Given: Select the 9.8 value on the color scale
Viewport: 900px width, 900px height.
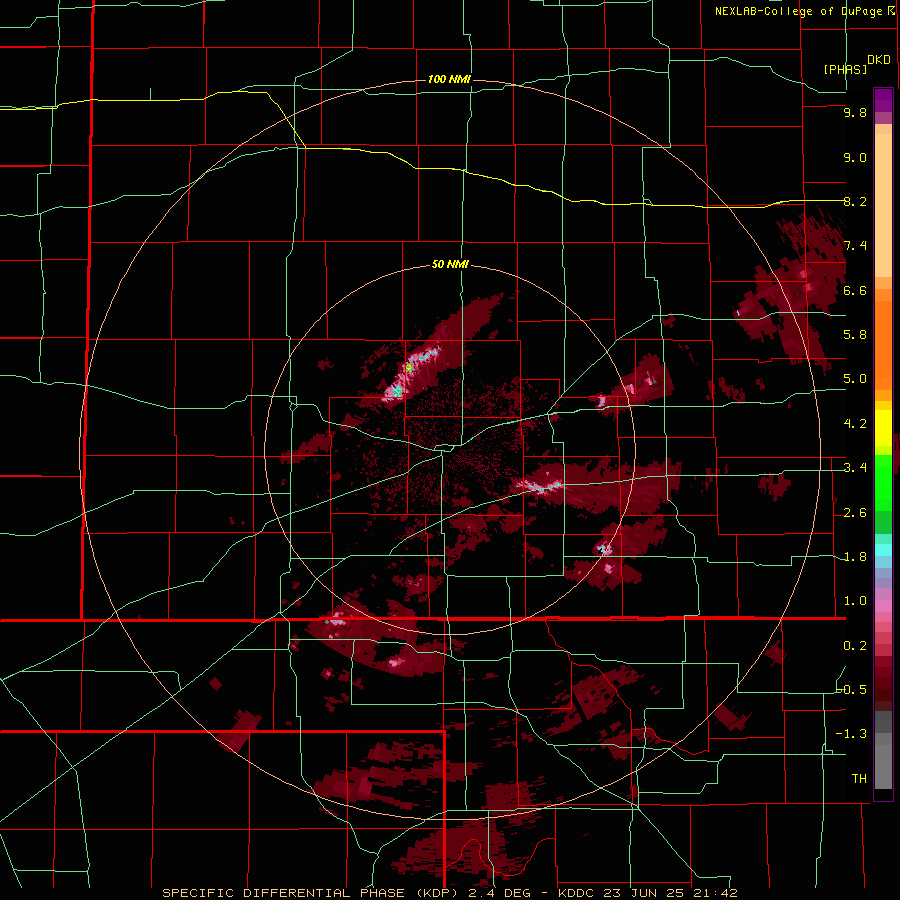Looking at the screenshot, I should tap(855, 112).
